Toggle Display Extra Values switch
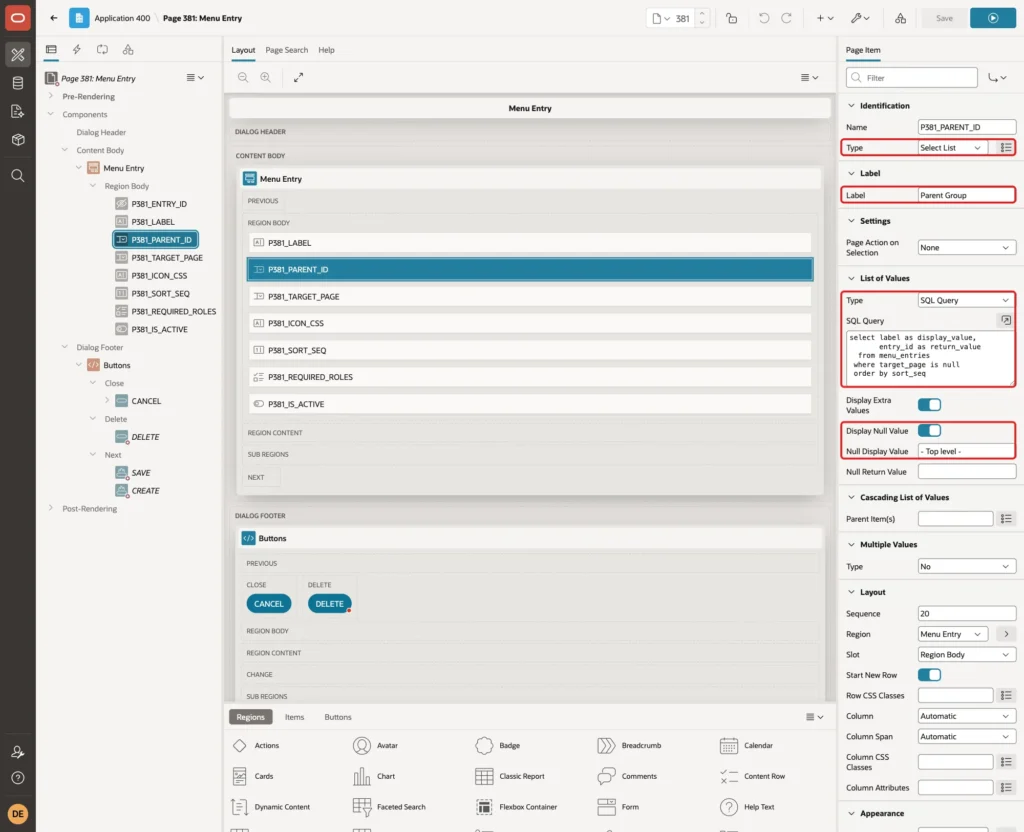 (929, 405)
